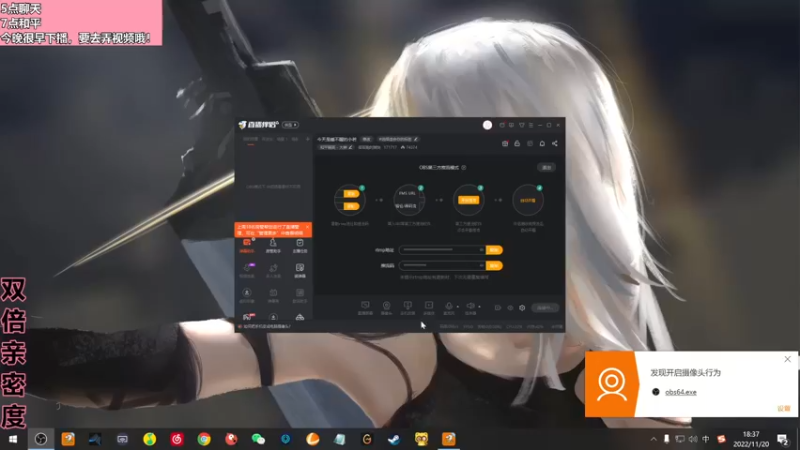Screen dimensions: 800x450
Task: Open the red-badged tool in the grid's bottom row
Action: (247, 317)
